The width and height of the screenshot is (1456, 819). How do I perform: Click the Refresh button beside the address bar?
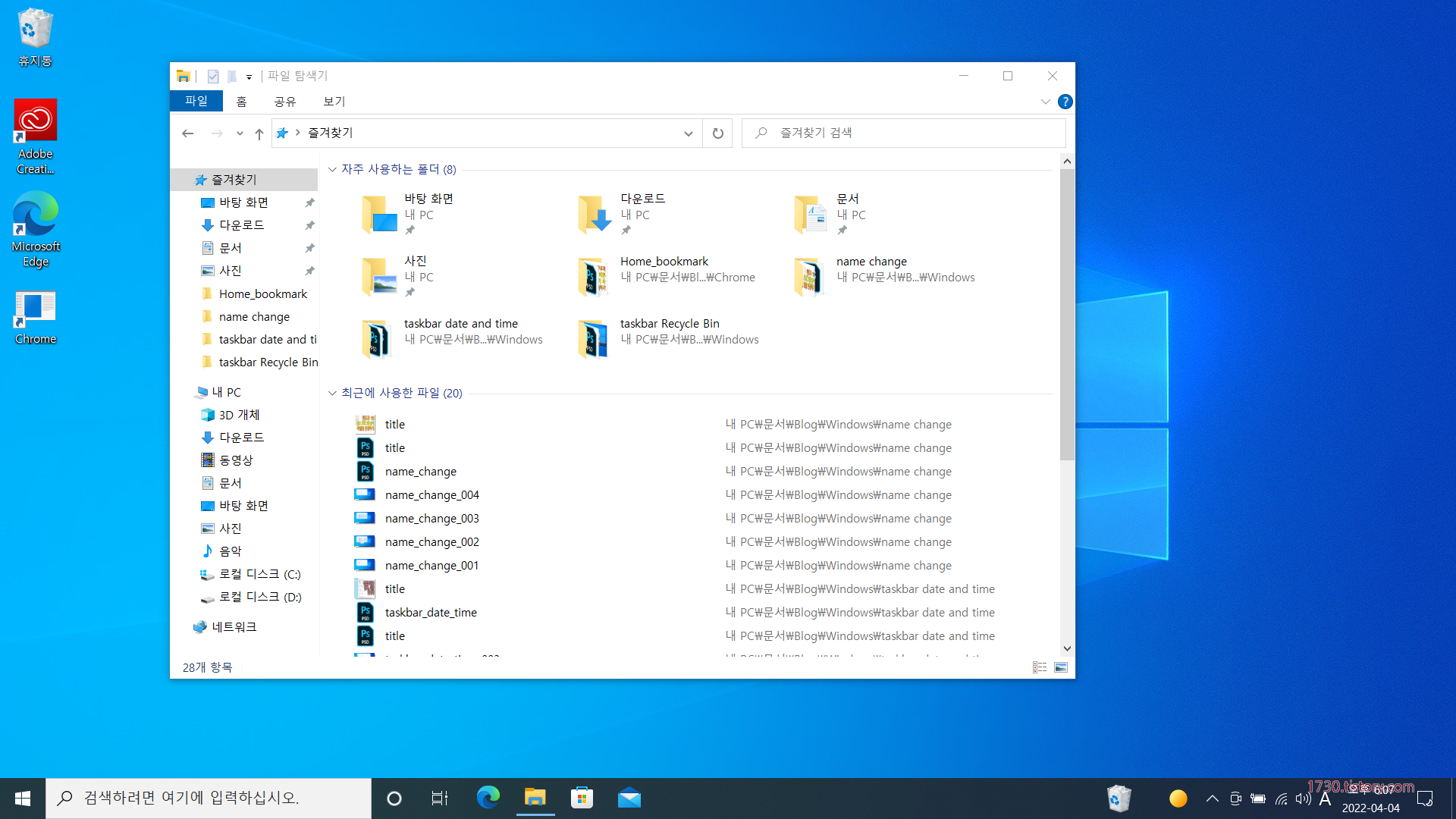click(717, 133)
